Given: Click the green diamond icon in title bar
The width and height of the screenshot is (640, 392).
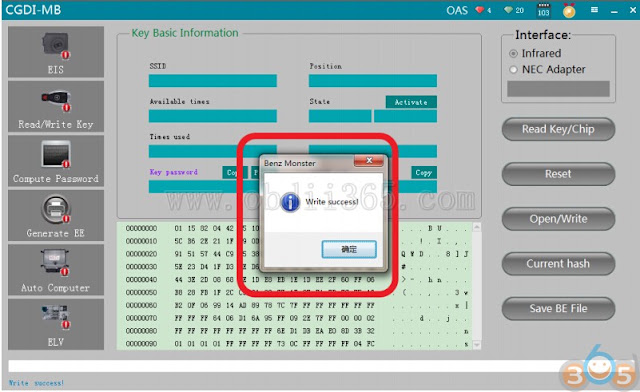Looking at the screenshot, I should tap(509, 10).
